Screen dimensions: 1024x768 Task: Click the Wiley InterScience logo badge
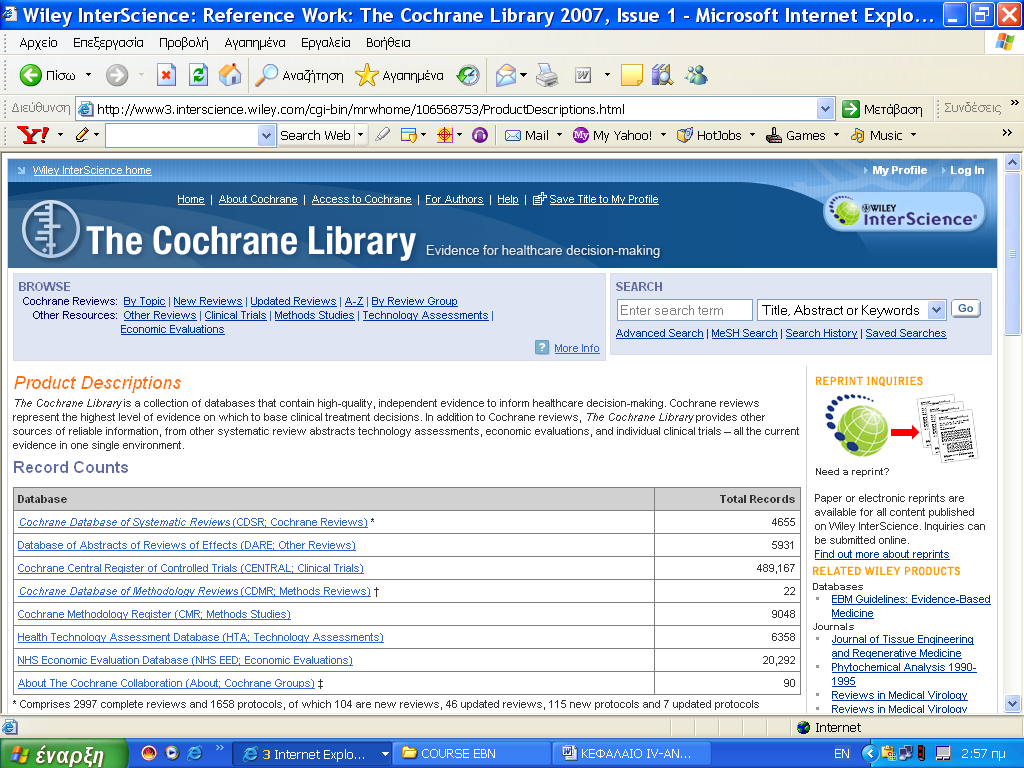tap(904, 212)
